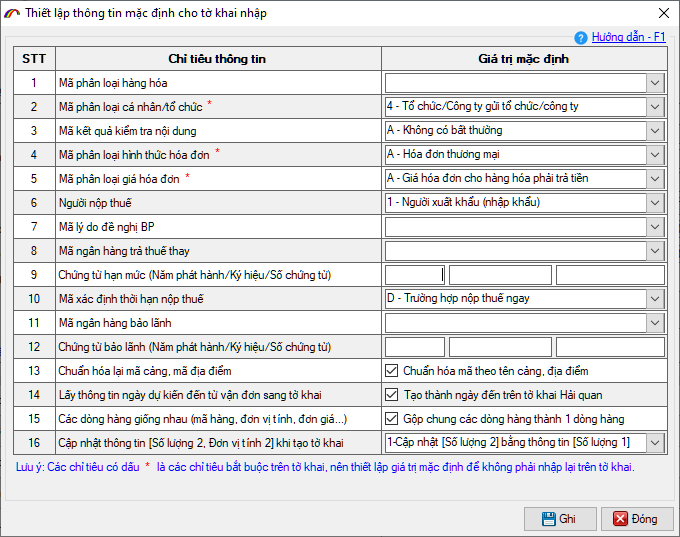Open the "Mã lý do đề nghị BP" dropdown
680x537 pixels.
655,227
